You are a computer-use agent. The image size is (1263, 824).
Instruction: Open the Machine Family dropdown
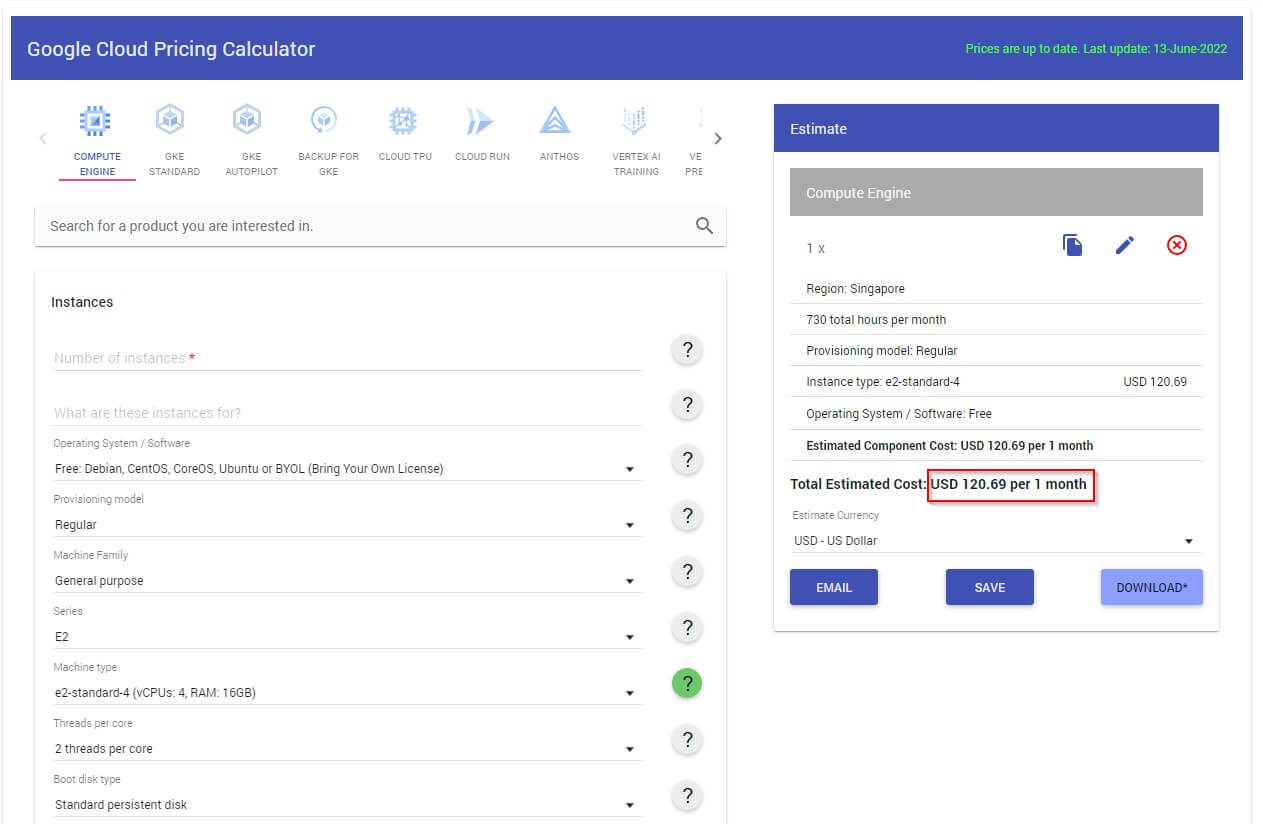347,580
